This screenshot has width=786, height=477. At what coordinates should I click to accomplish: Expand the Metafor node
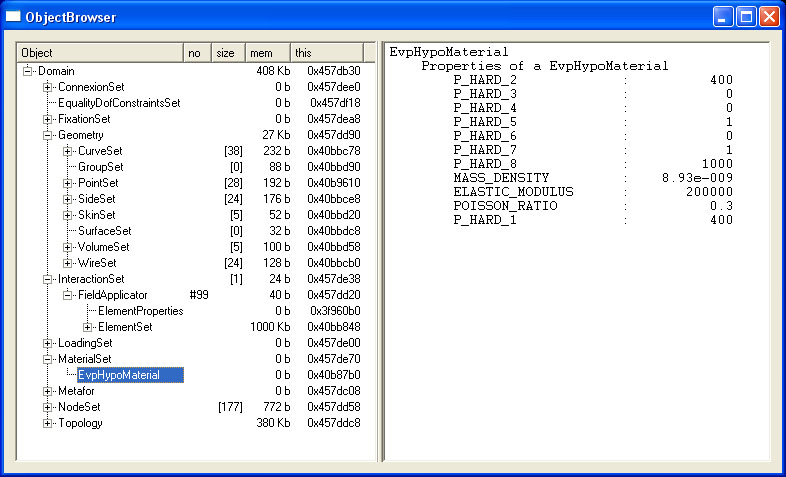48,391
